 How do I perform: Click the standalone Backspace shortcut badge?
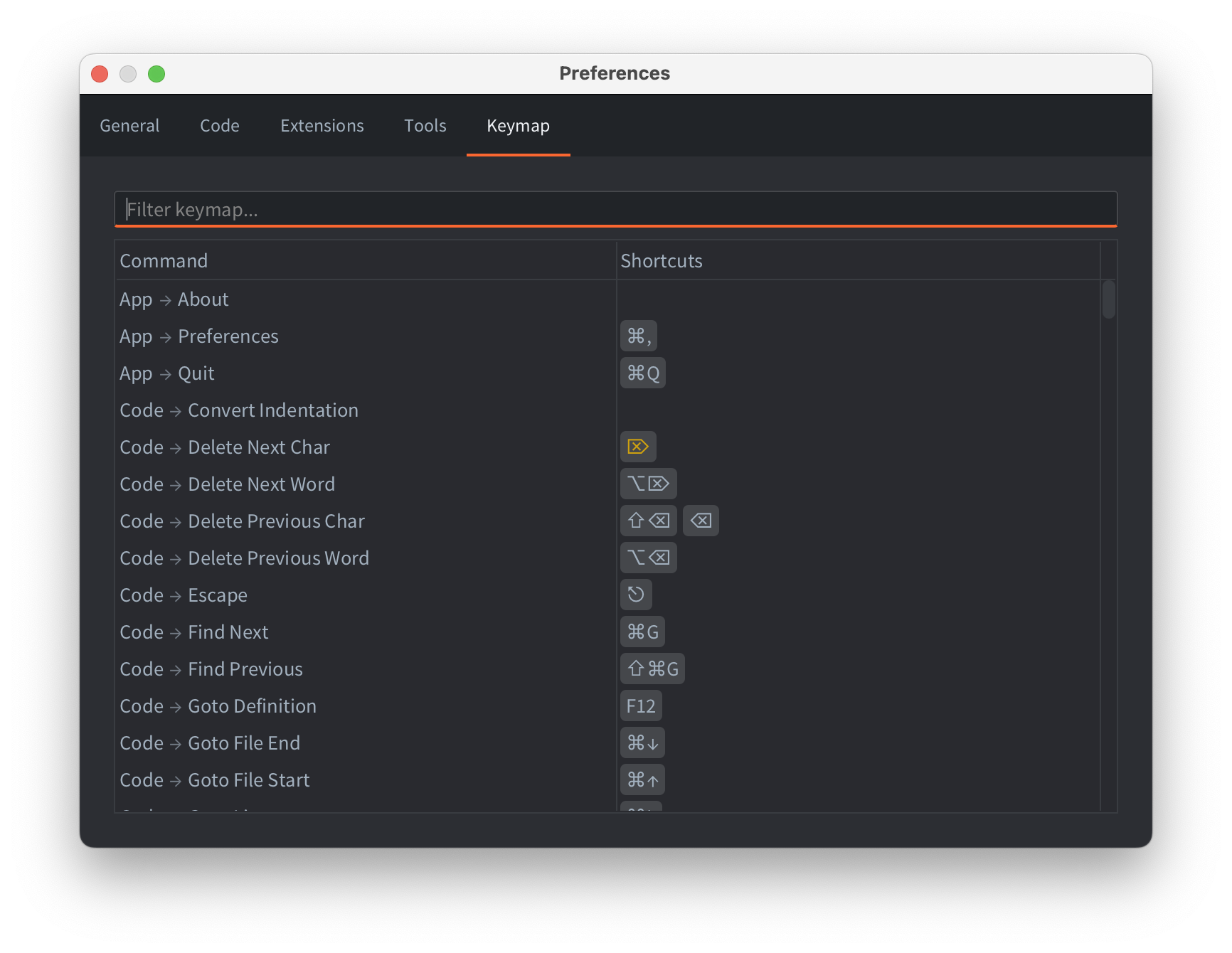point(701,521)
